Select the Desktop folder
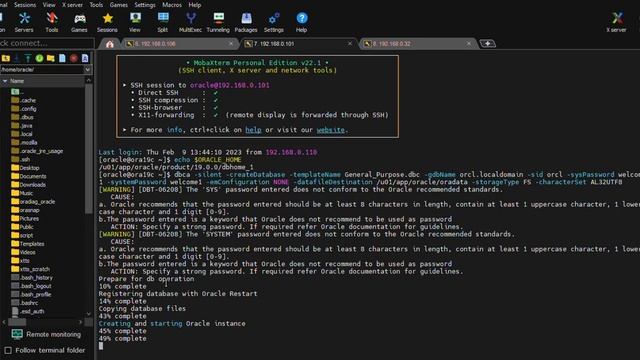 coord(25,168)
